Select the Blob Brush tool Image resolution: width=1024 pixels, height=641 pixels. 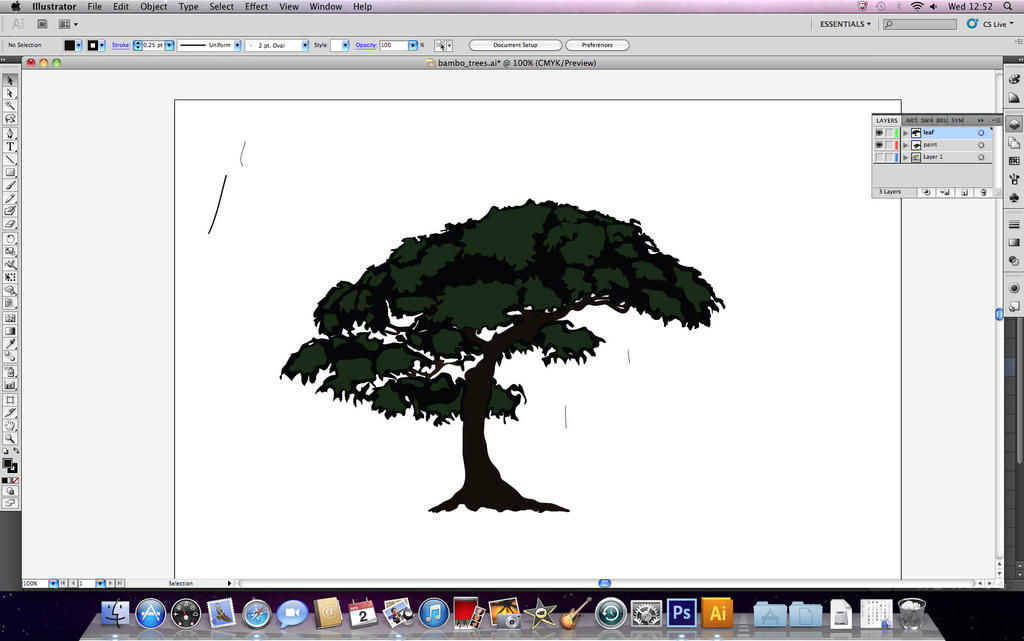pyautogui.click(x=10, y=211)
